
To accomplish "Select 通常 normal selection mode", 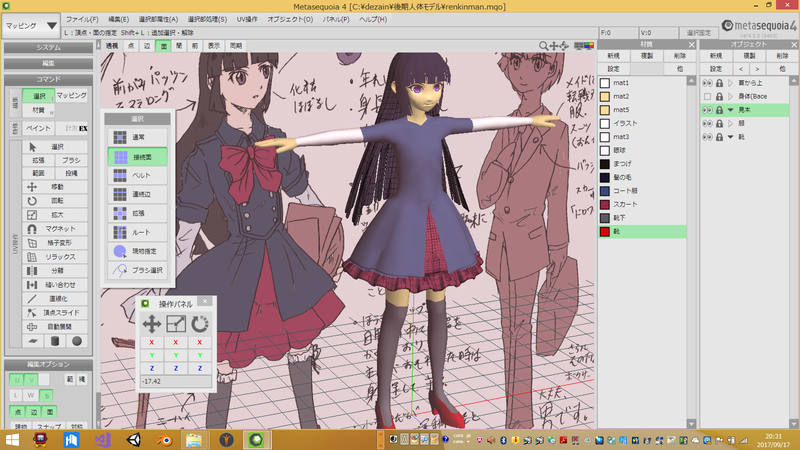I will click(137, 137).
